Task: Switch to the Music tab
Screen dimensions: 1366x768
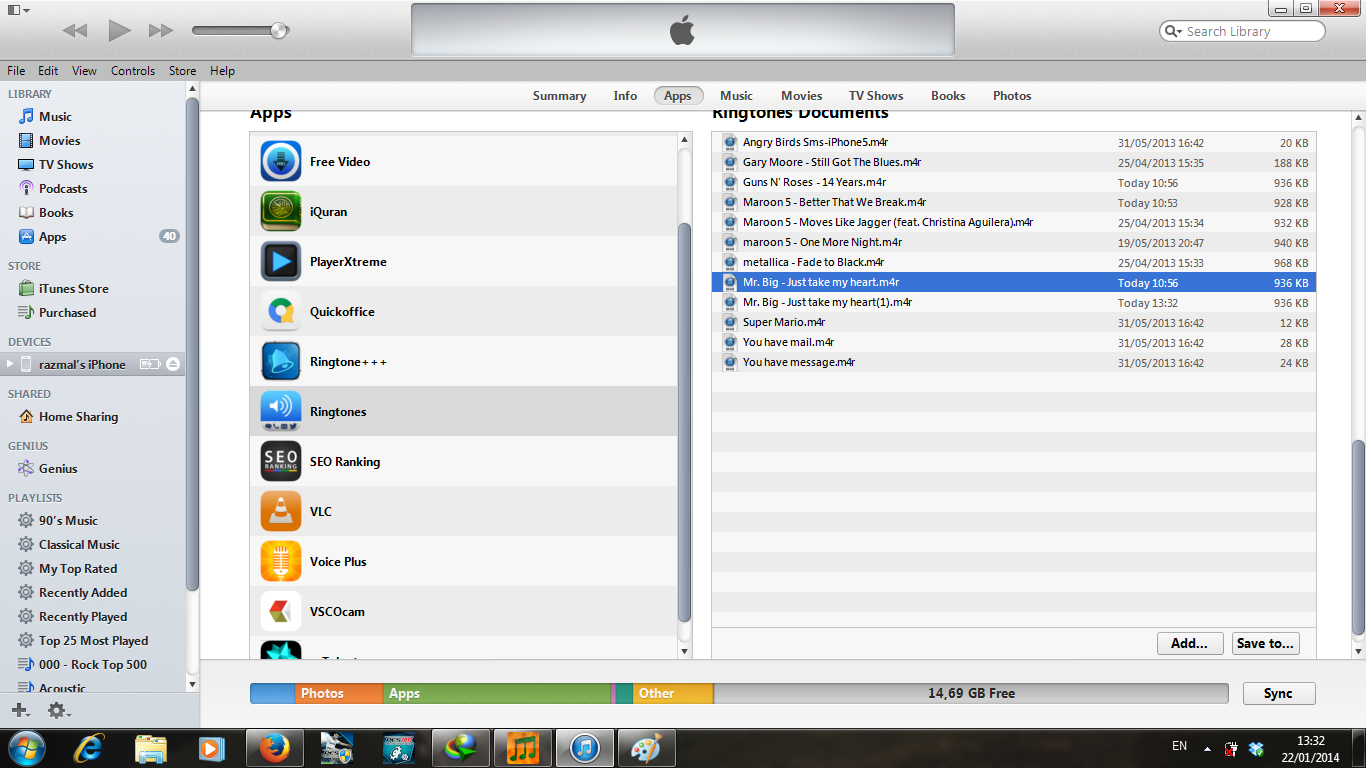Action: pos(736,96)
